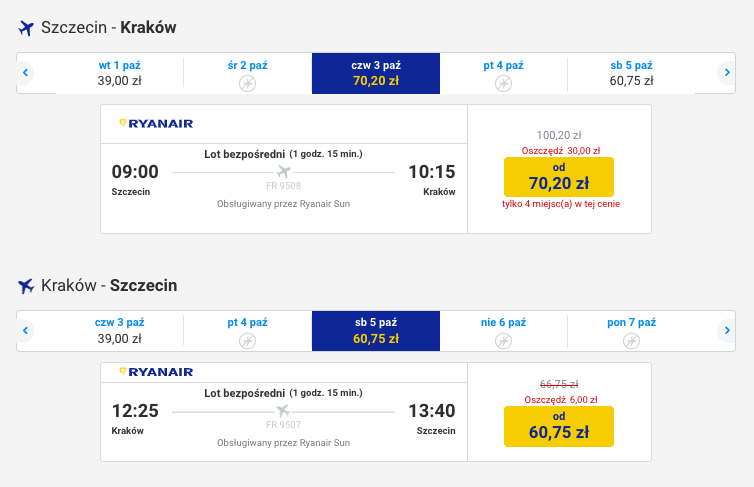754x487 pixels.
Task: Choose outbound sb 5 paź date 60,75 zł
Action: pos(631,73)
